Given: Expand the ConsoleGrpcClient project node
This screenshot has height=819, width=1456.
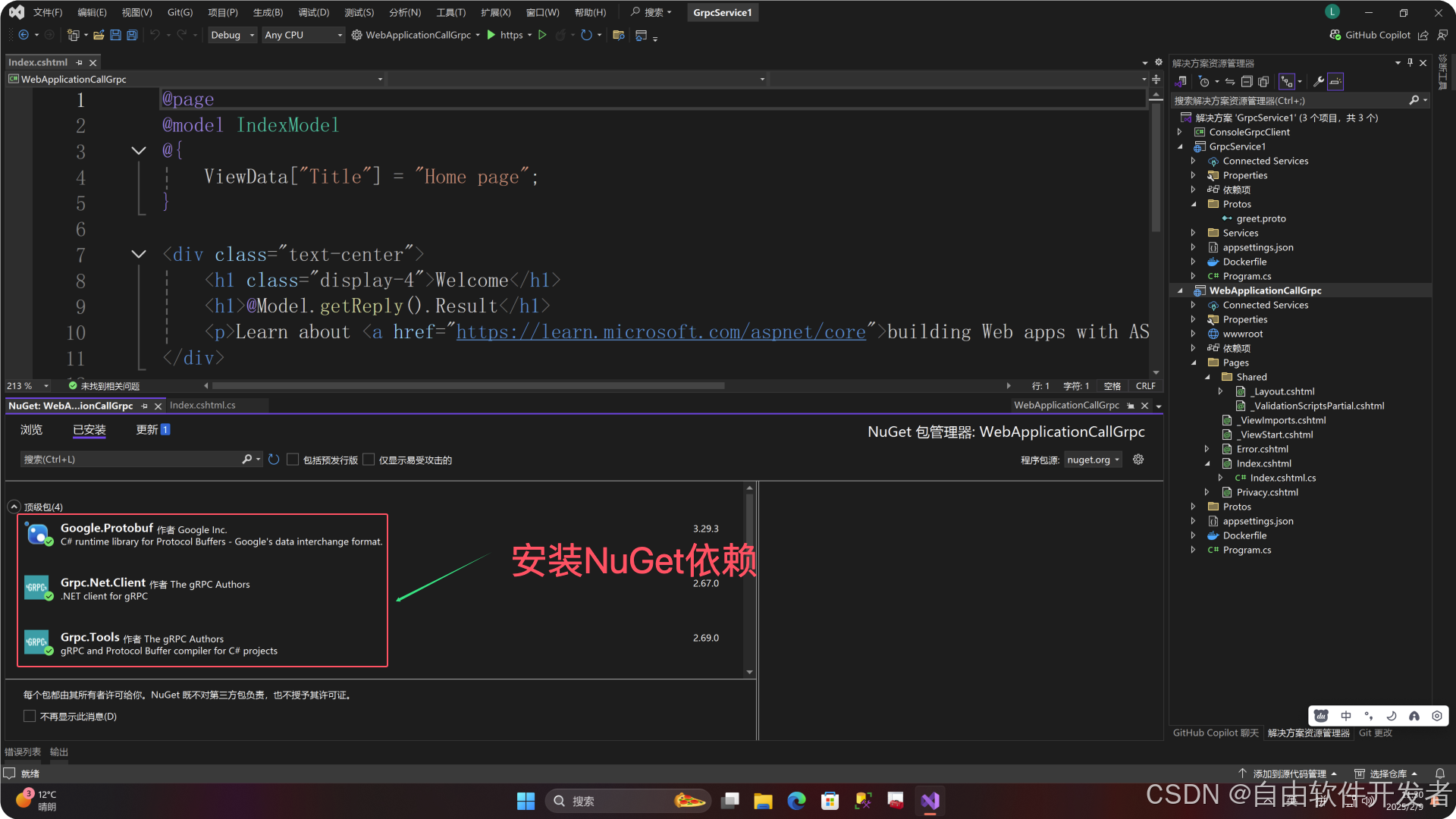Looking at the screenshot, I should 1179,132.
